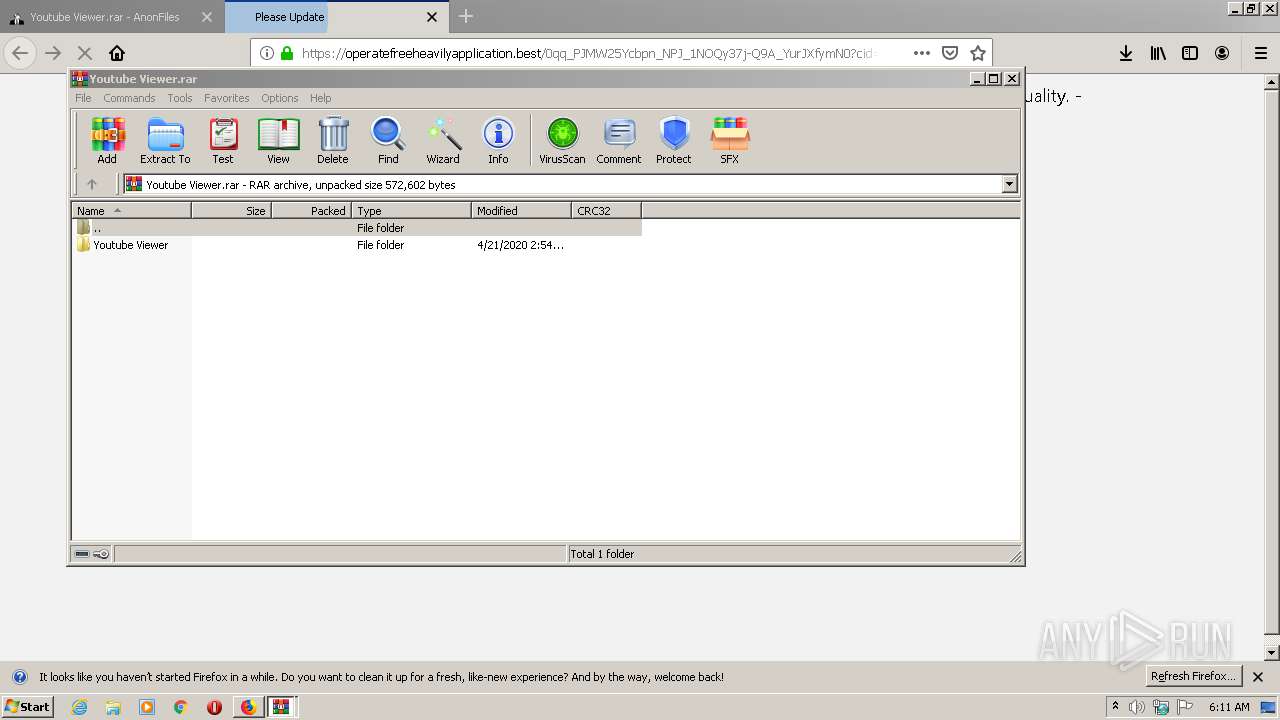Dismiss the Firefox refresh notification bar
1280x720 pixels.
click(1258, 677)
